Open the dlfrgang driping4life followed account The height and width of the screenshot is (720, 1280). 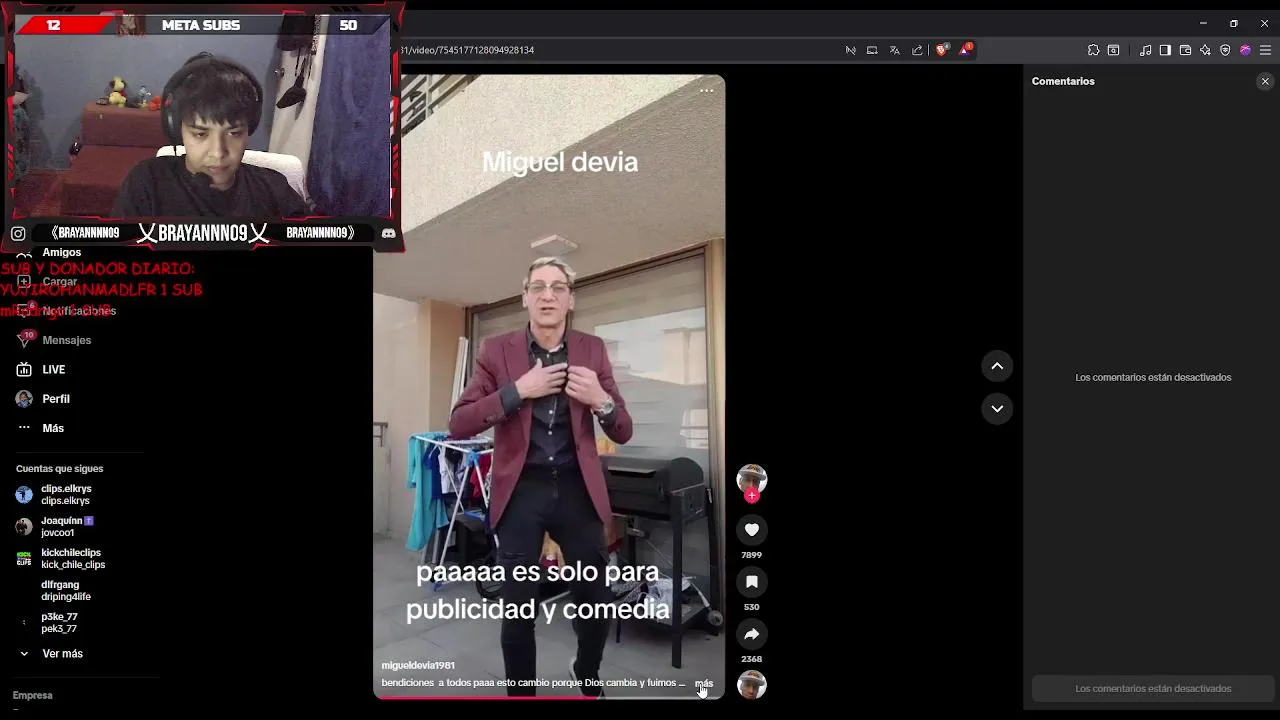click(x=66, y=591)
